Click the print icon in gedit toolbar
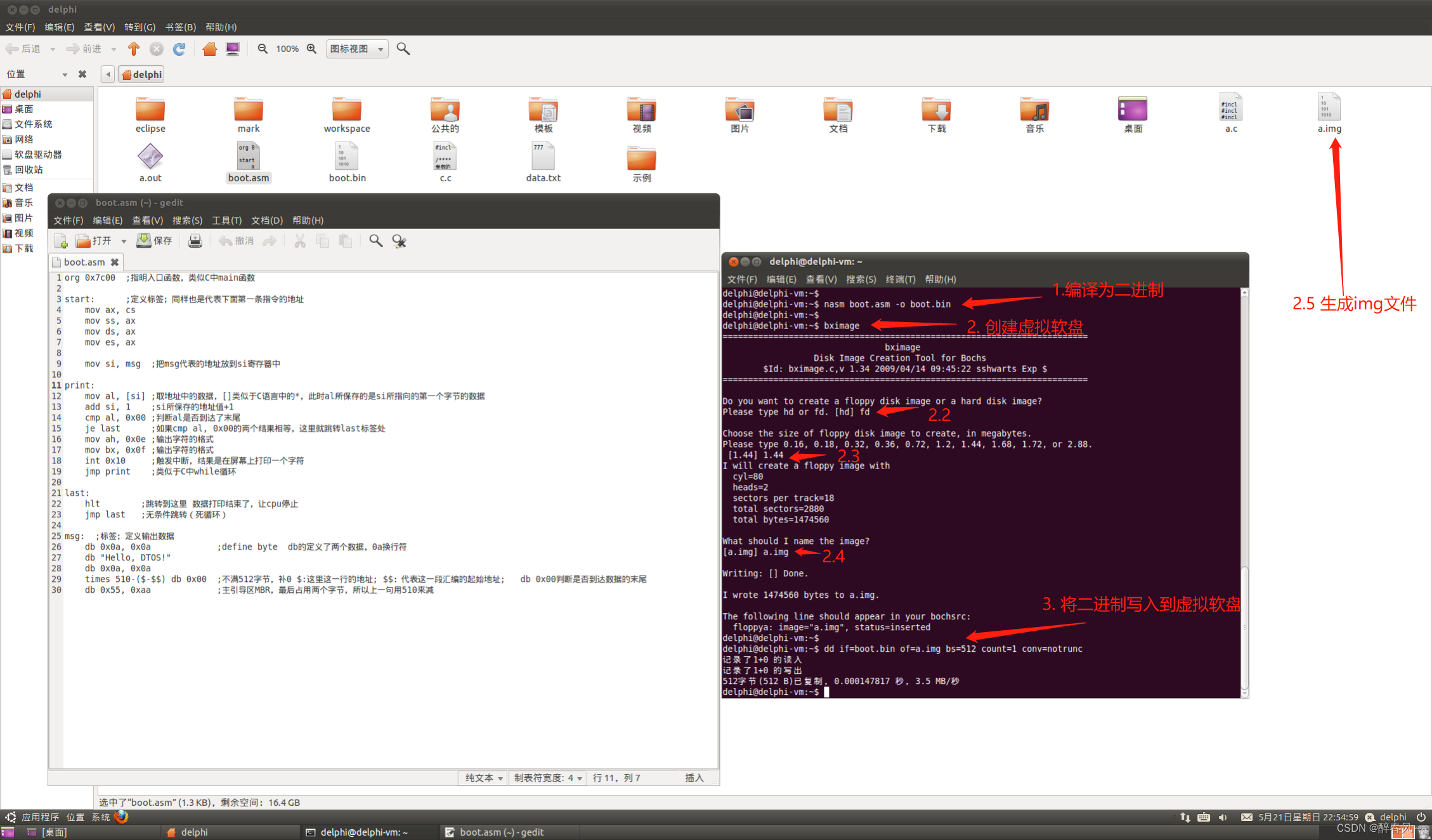Viewport: 1432px width, 840px height. 195,241
